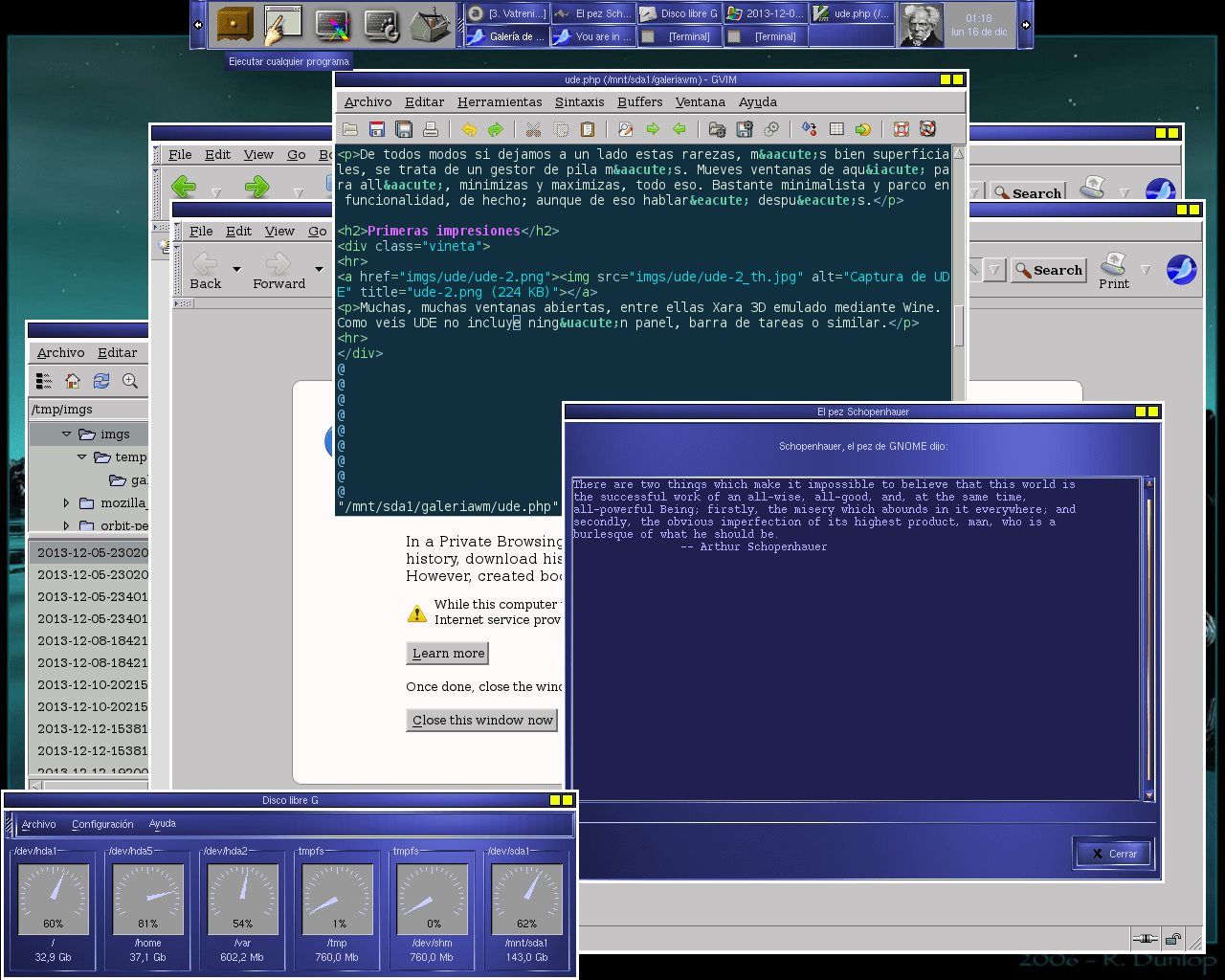
Task: Click the Learn more button
Action: pos(448,654)
